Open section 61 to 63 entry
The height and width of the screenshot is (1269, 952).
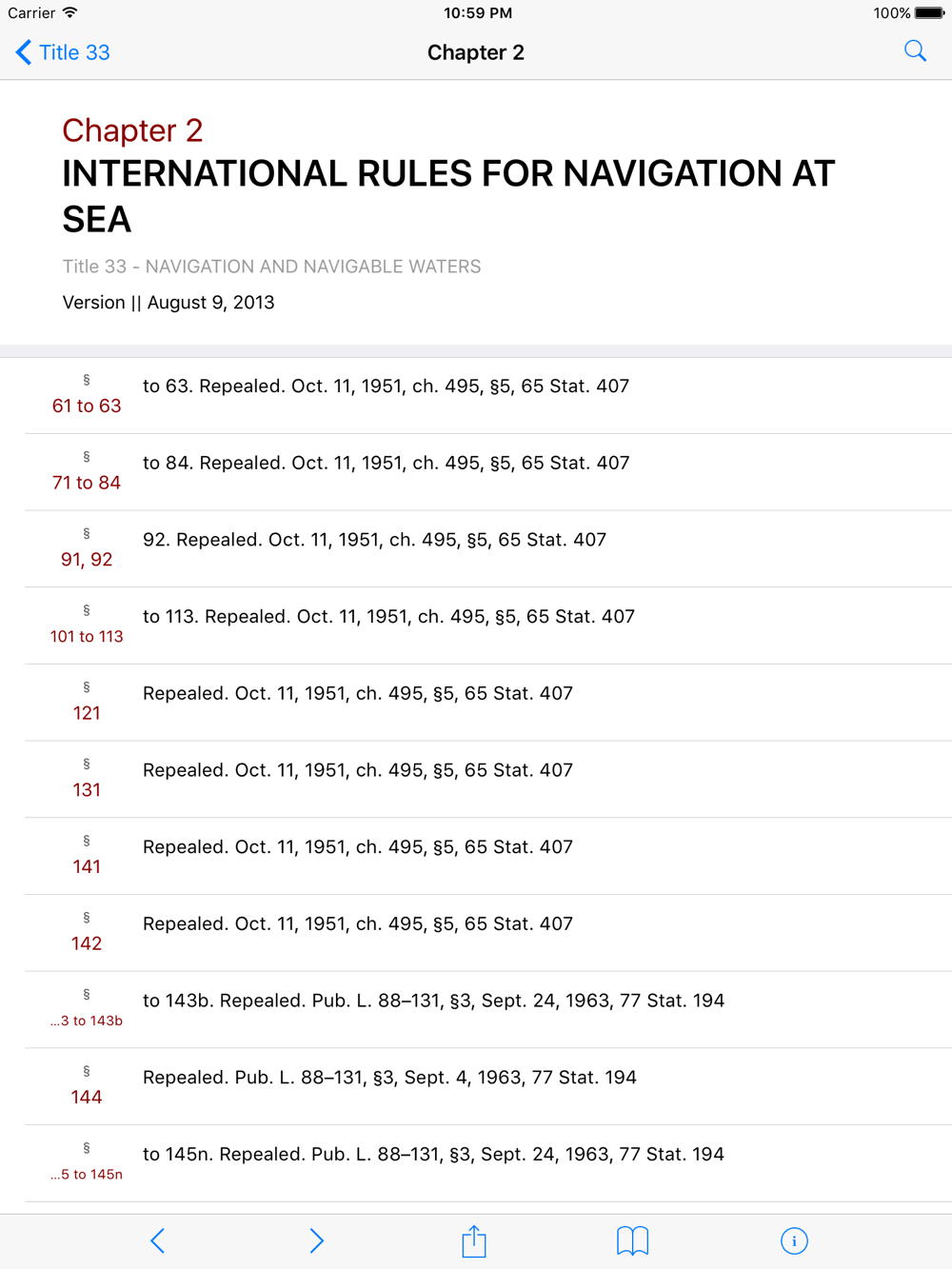pos(488,396)
